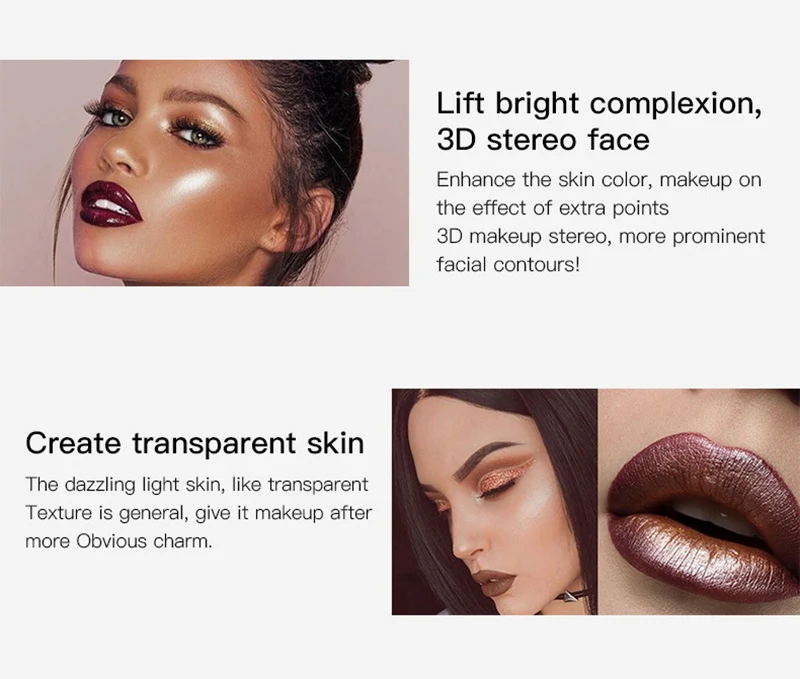Click the dark red lips of top model
This screenshot has width=800, height=679.
(x=110, y=203)
